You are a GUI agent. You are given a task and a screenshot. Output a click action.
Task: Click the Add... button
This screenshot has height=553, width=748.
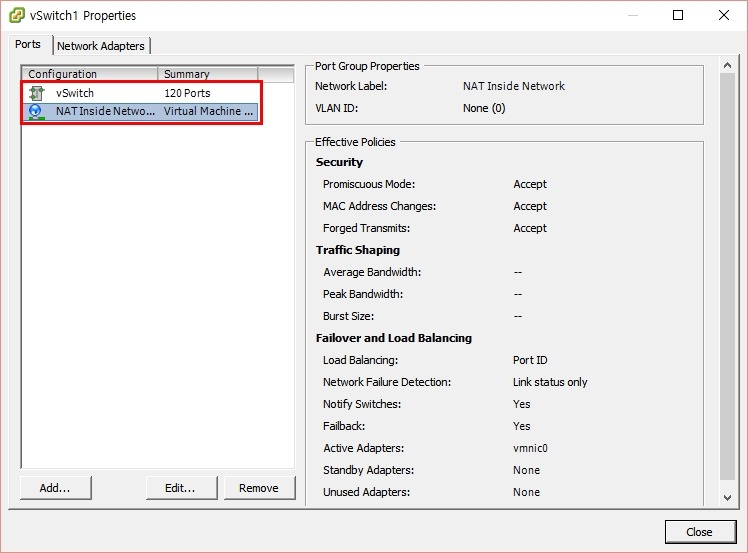(55, 488)
